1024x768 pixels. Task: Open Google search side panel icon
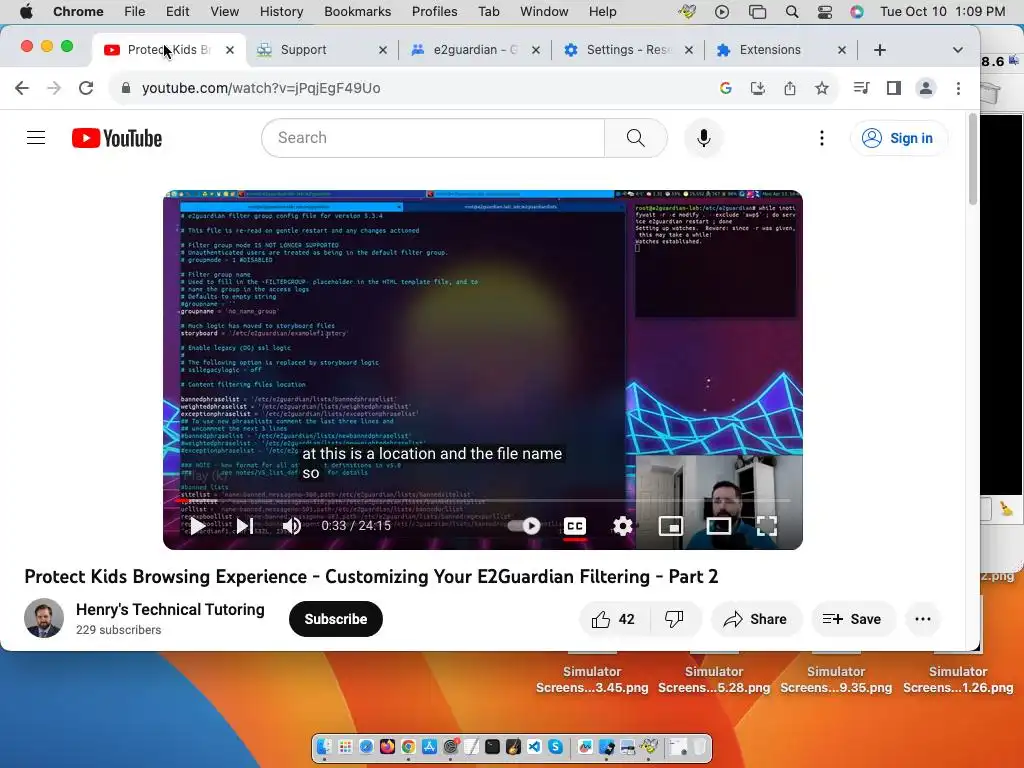[x=726, y=88]
